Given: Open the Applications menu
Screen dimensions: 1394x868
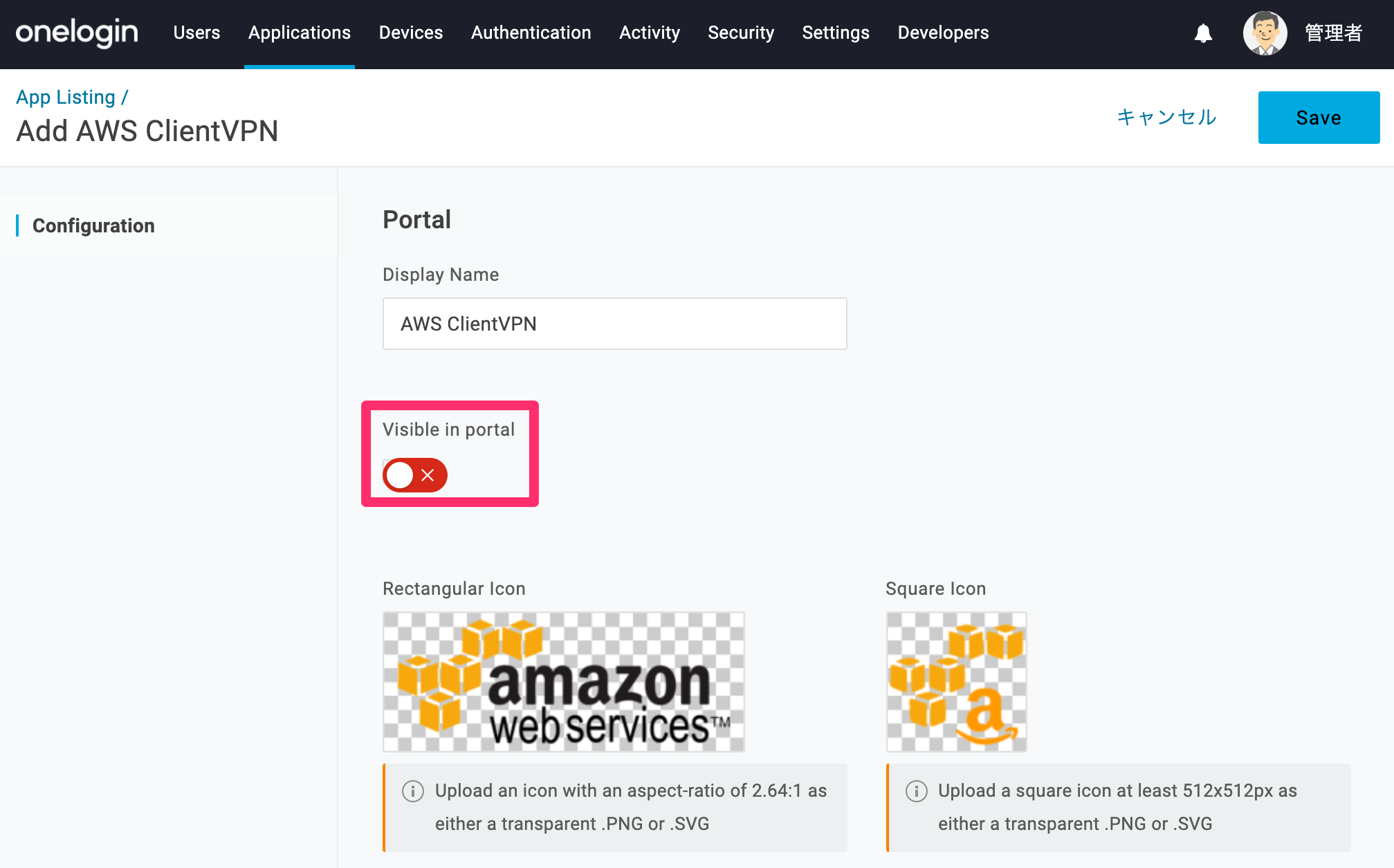Looking at the screenshot, I should point(300,33).
